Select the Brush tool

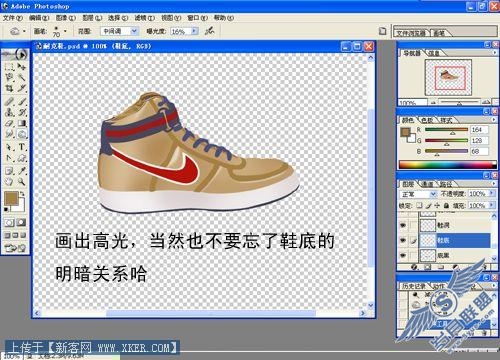point(22,101)
